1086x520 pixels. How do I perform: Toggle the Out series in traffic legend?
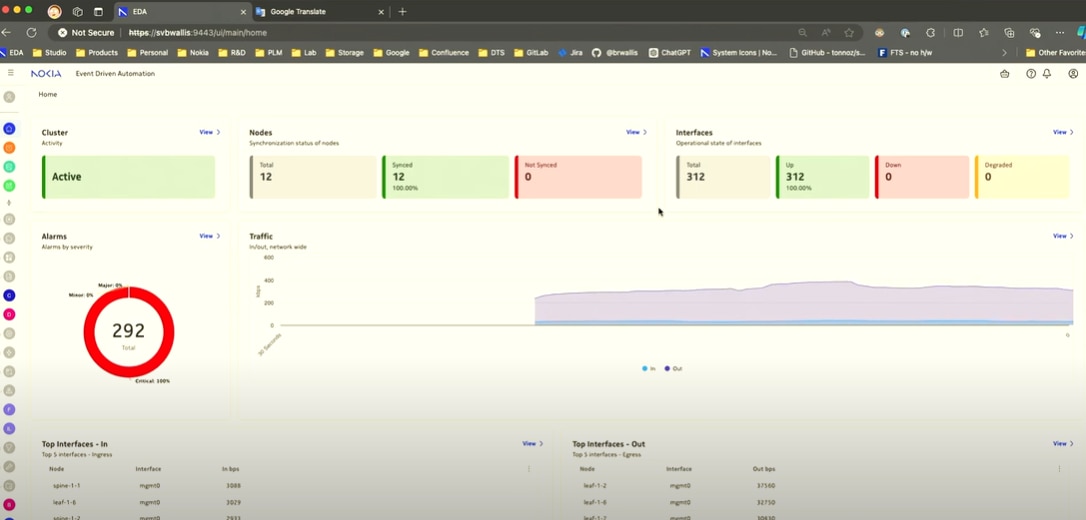[673, 368]
